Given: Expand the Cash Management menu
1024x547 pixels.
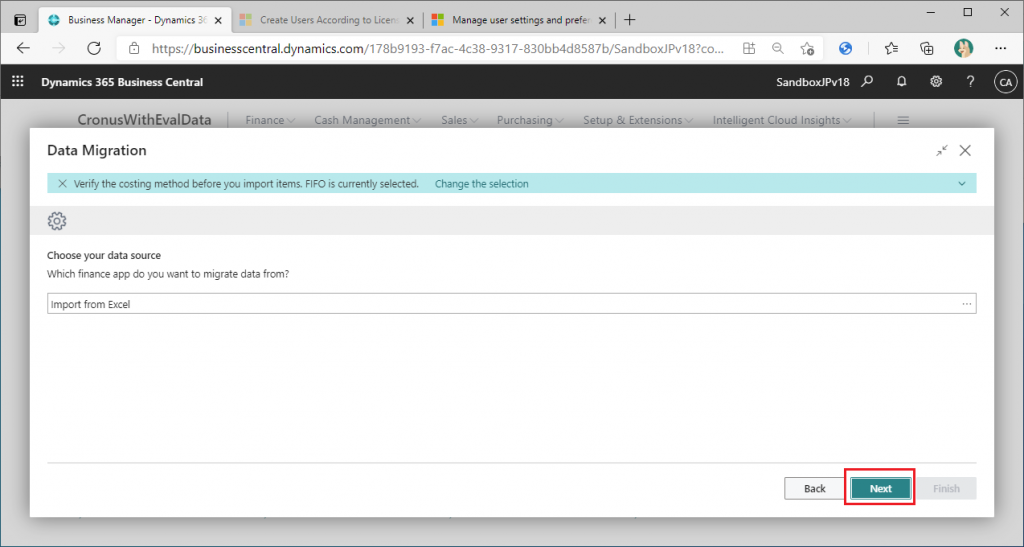Looking at the screenshot, I should [367, 120].
